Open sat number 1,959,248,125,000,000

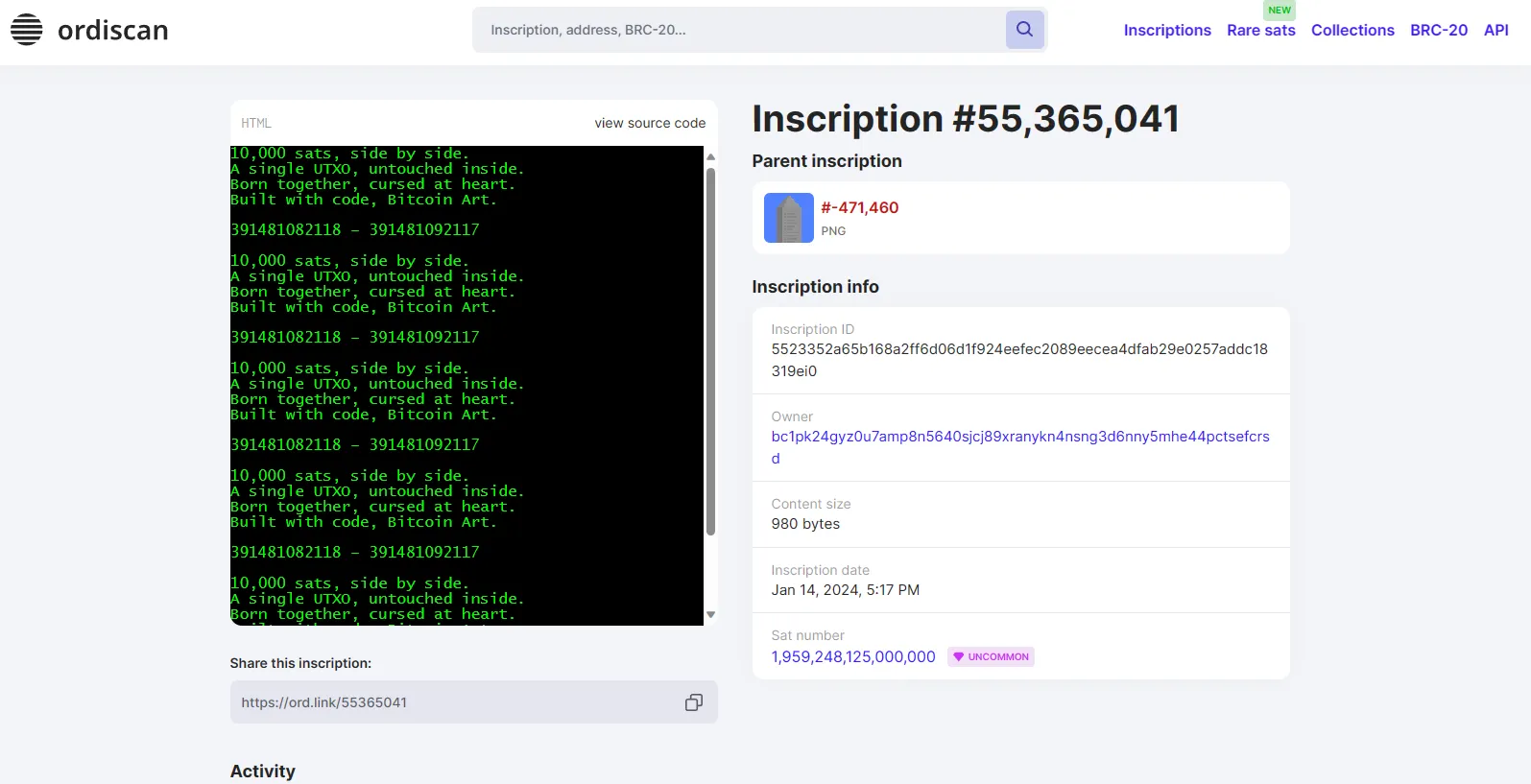tap(852, 657)
